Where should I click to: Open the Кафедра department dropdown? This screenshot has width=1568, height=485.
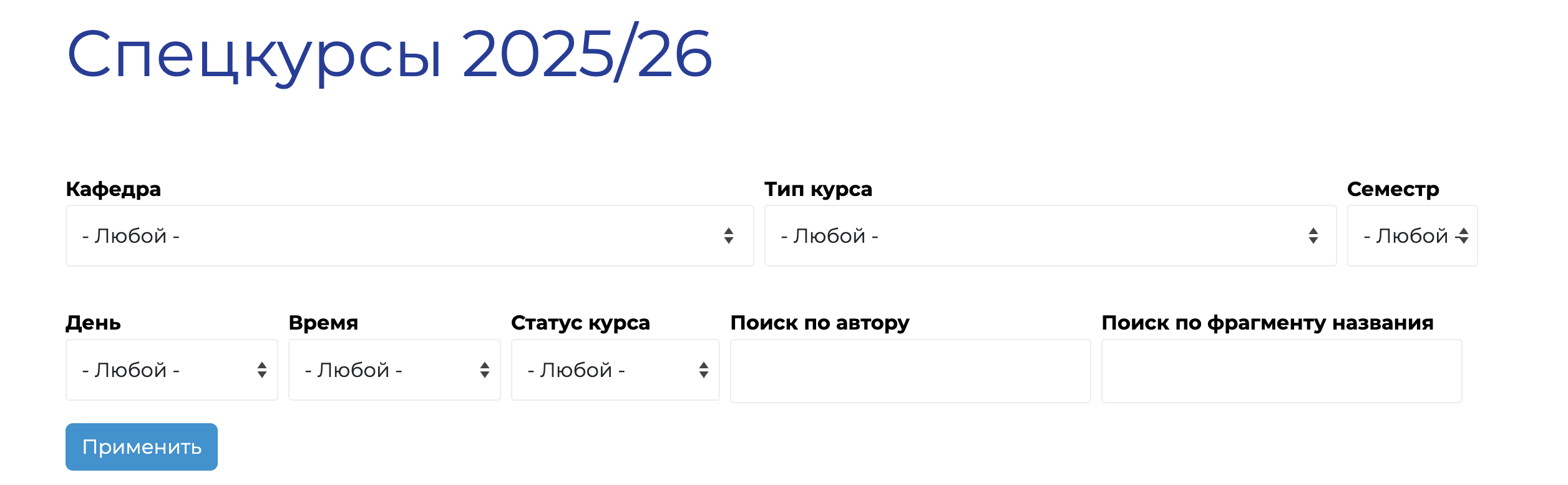tap(406, 236)
